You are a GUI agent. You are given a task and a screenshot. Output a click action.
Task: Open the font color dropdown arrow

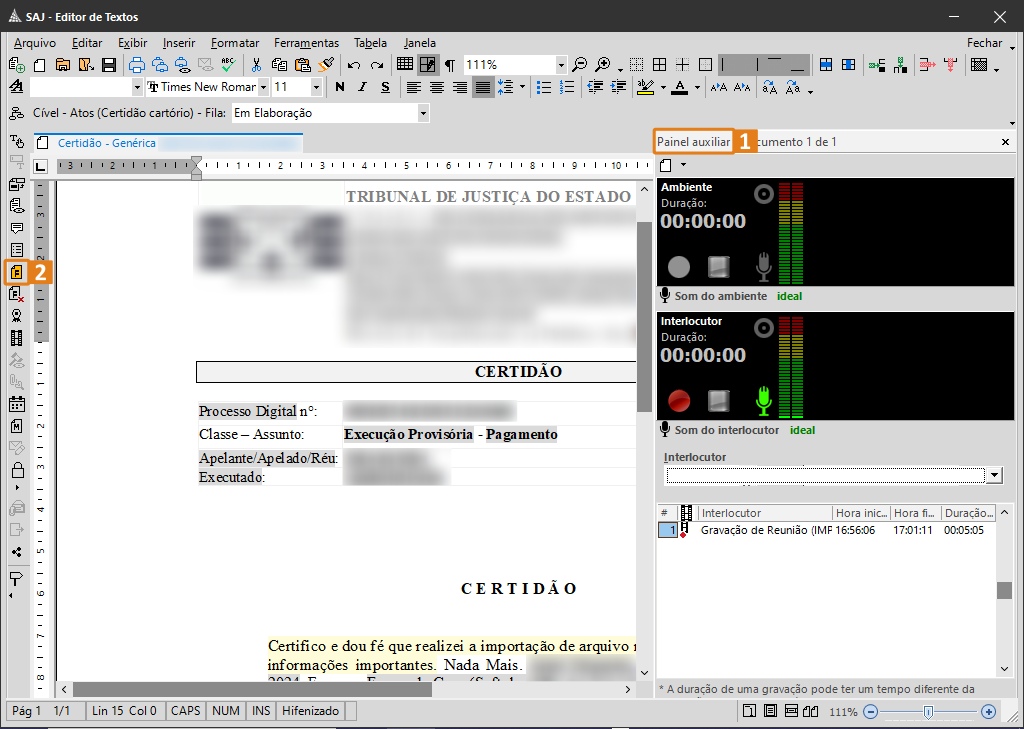click(x=697, y=87)
